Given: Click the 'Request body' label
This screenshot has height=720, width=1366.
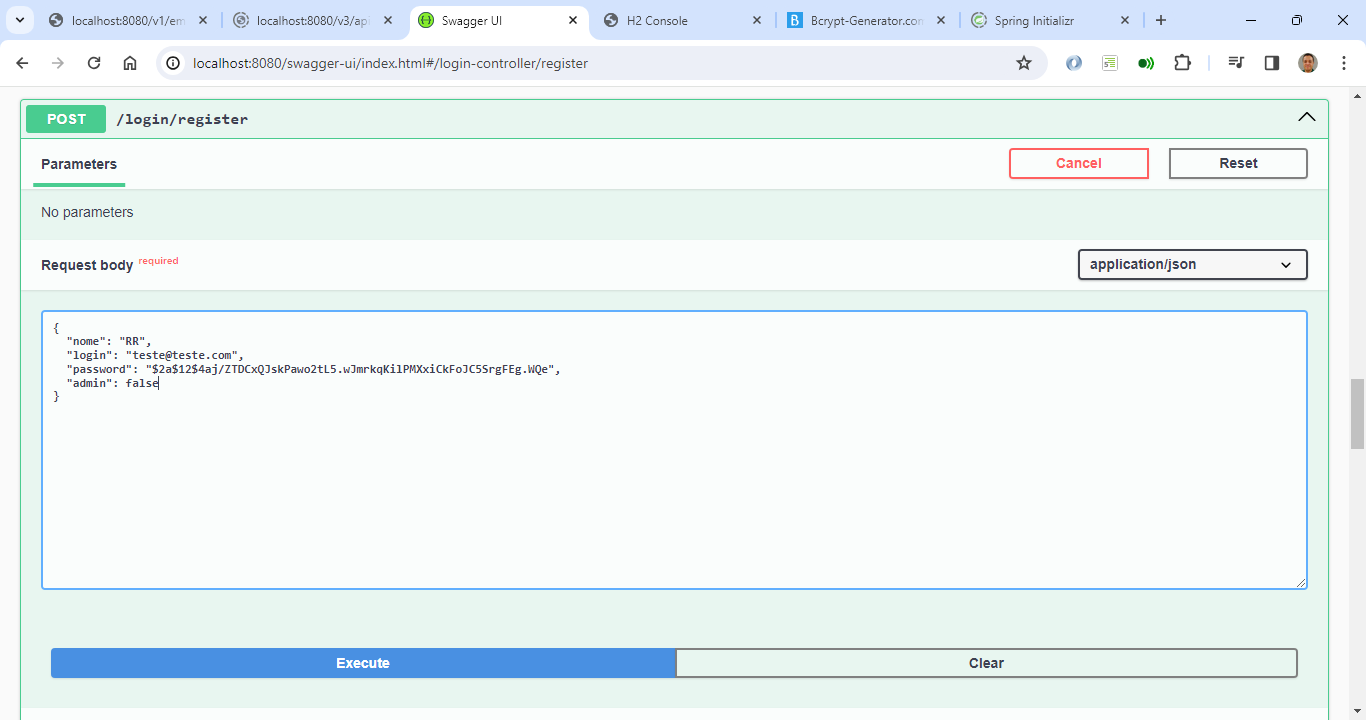Looking at the screenshot, I should pos(87,265).
